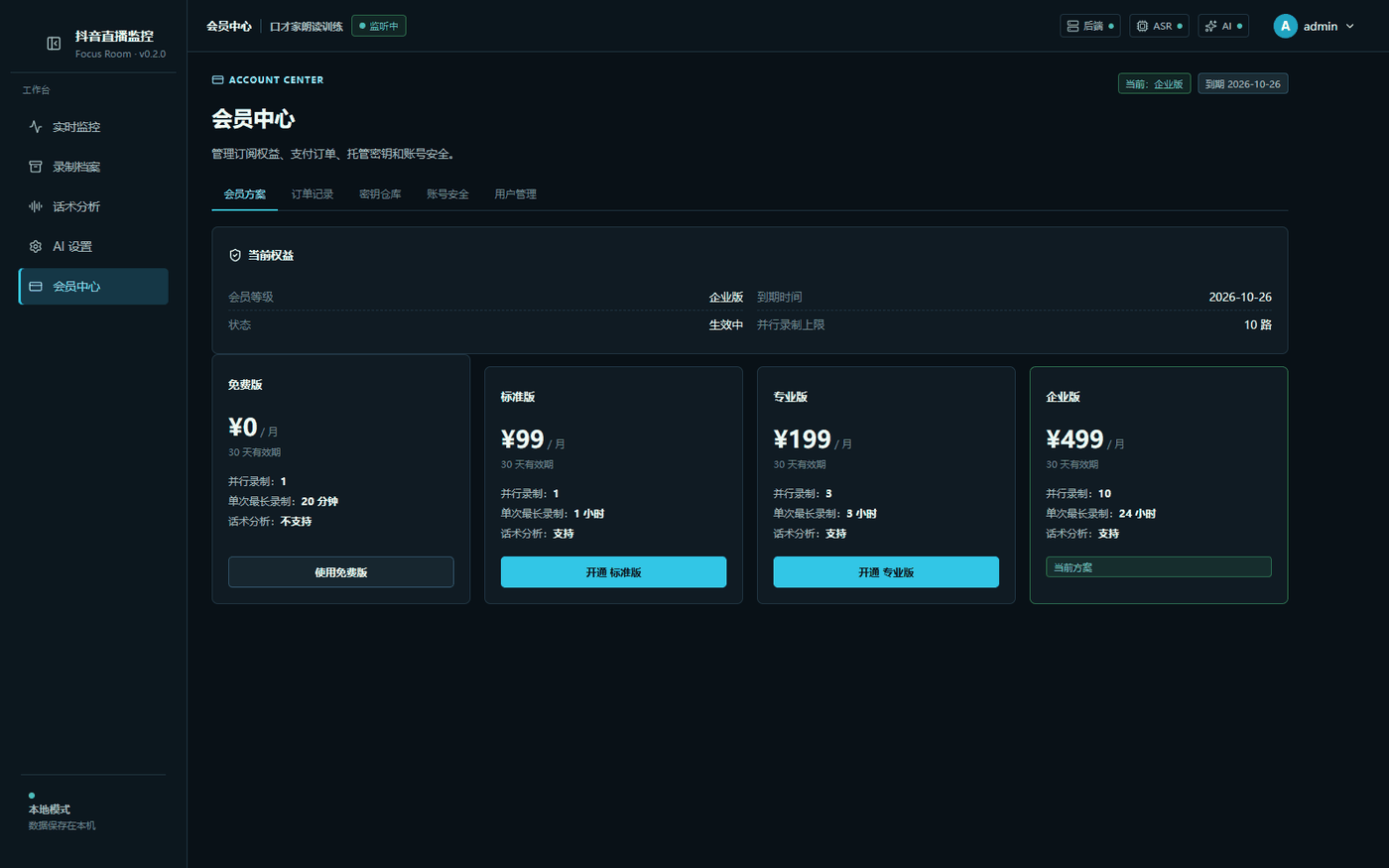Click the 话术分析 waveform icon
Screen dimensions: 1389x868
click(x=36, y=206)
